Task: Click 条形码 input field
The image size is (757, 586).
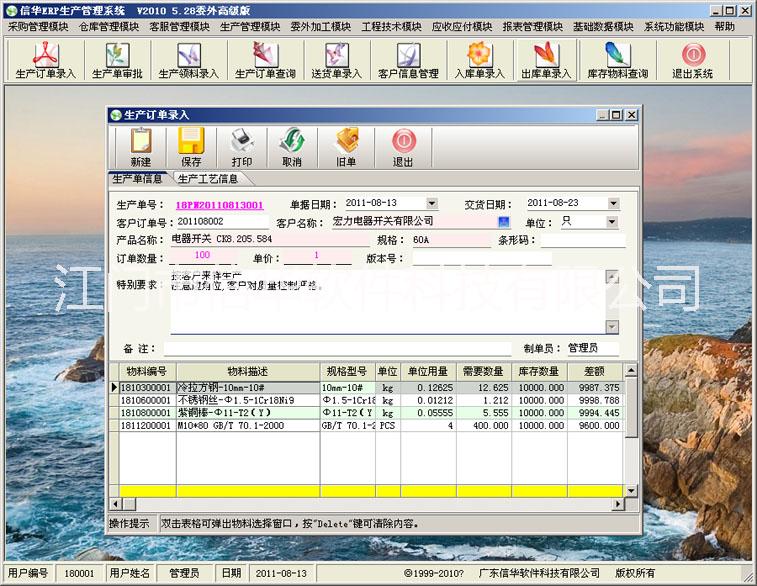Action: pos(583,240)
